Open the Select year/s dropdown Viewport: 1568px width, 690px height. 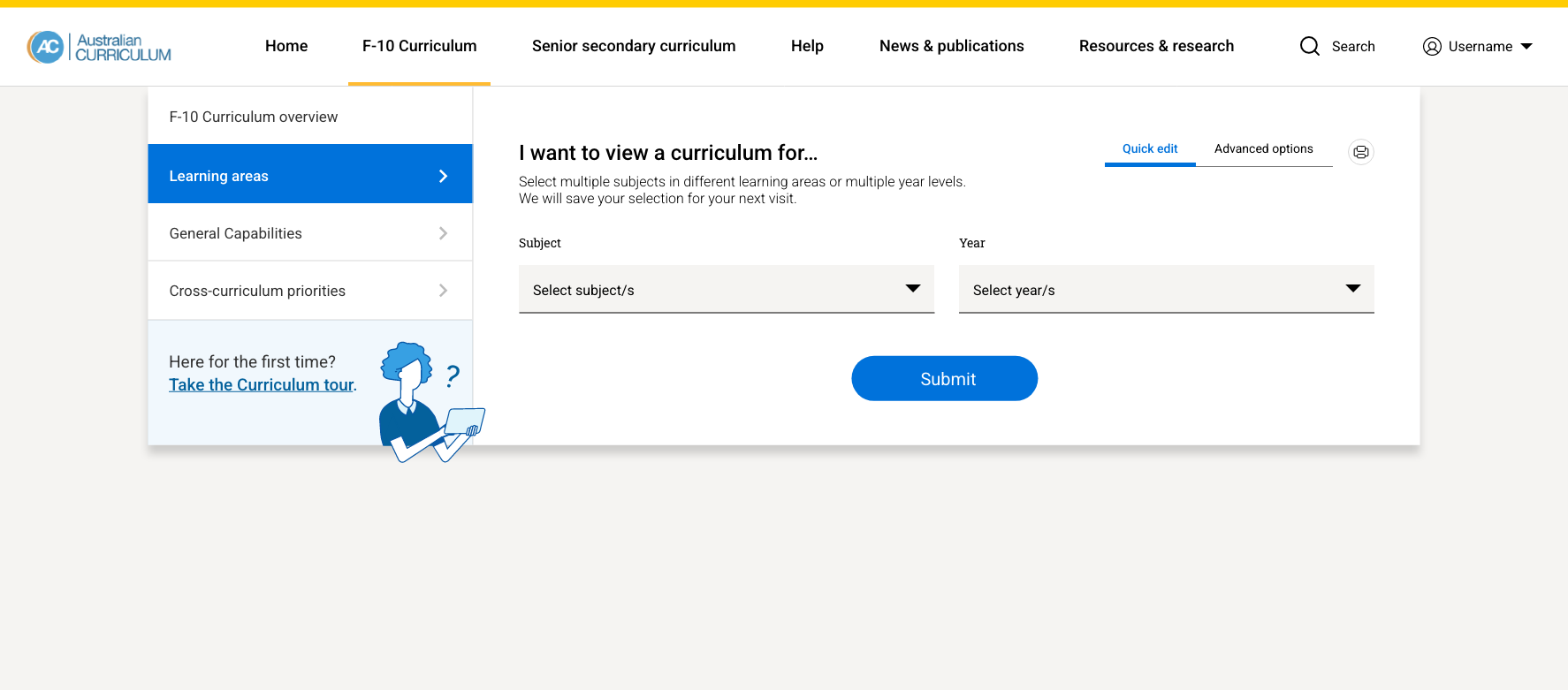tap(1166, 290)
